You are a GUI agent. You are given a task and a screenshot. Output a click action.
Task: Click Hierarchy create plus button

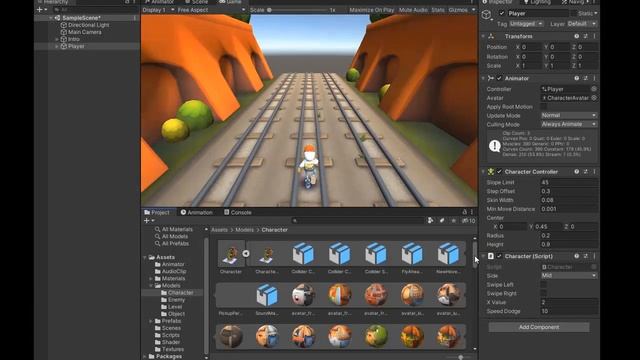point(40,9)
